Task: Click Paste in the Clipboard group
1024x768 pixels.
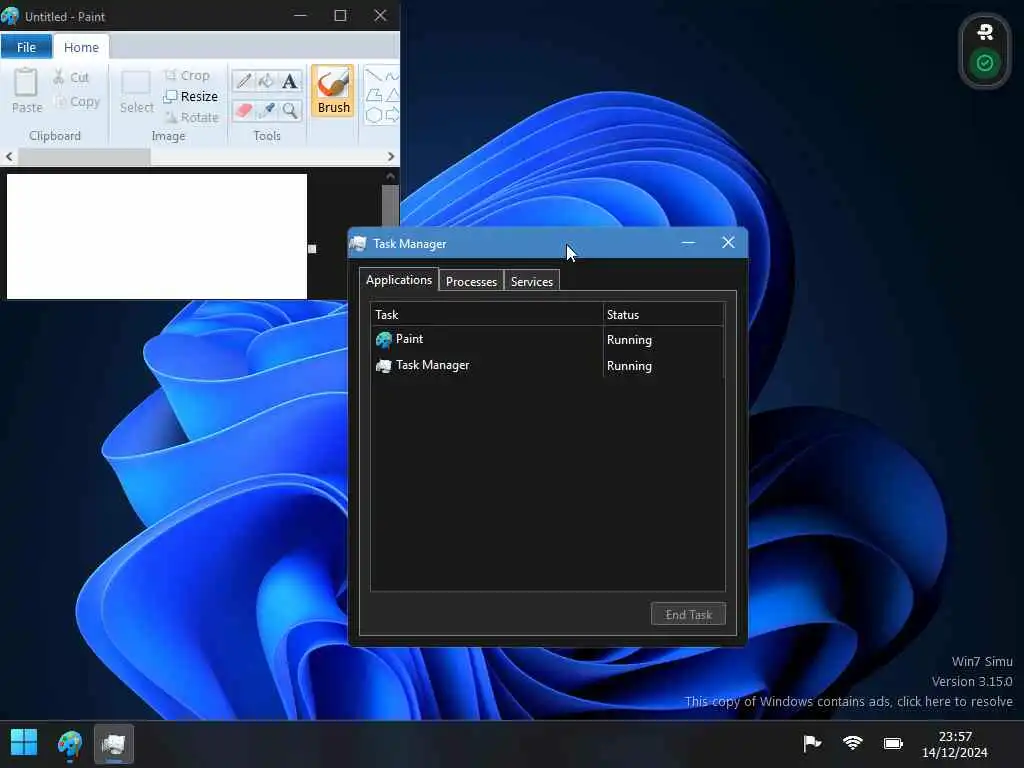Action: pos(27,91)
